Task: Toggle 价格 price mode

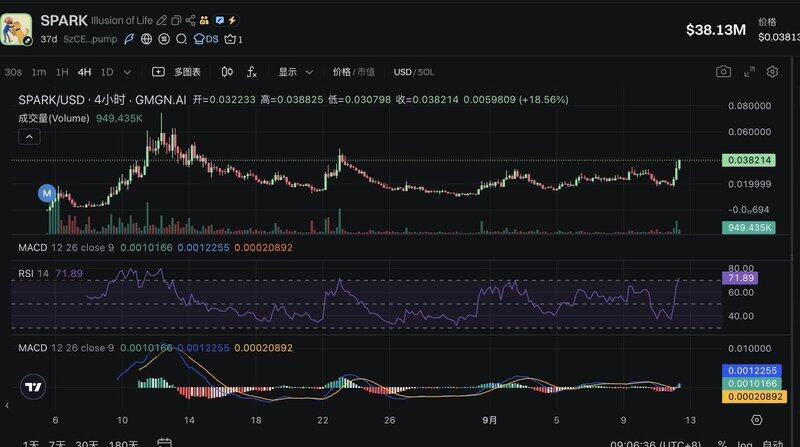Action: (341, 72)
